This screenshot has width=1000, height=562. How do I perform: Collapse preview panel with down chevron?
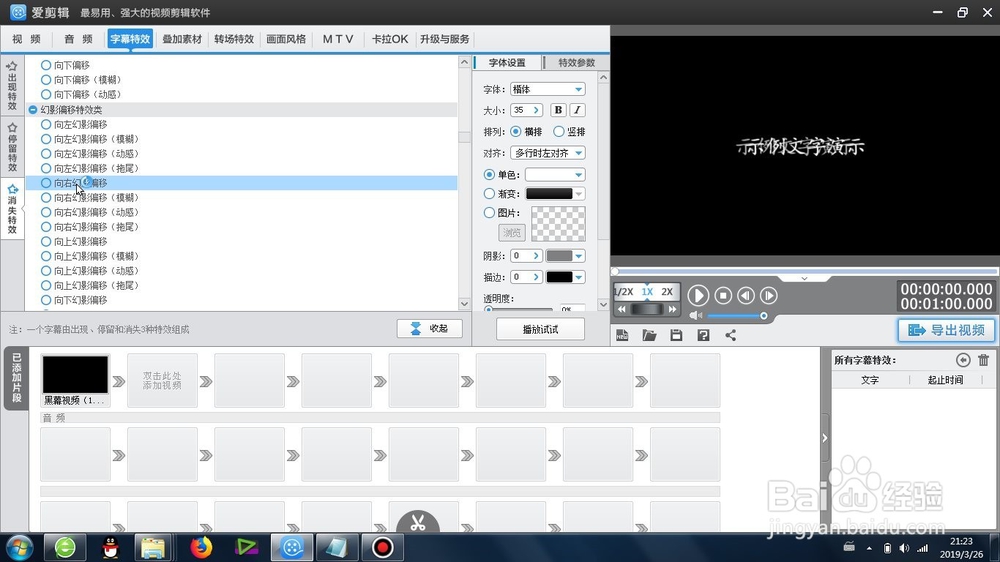pos(804,279)
